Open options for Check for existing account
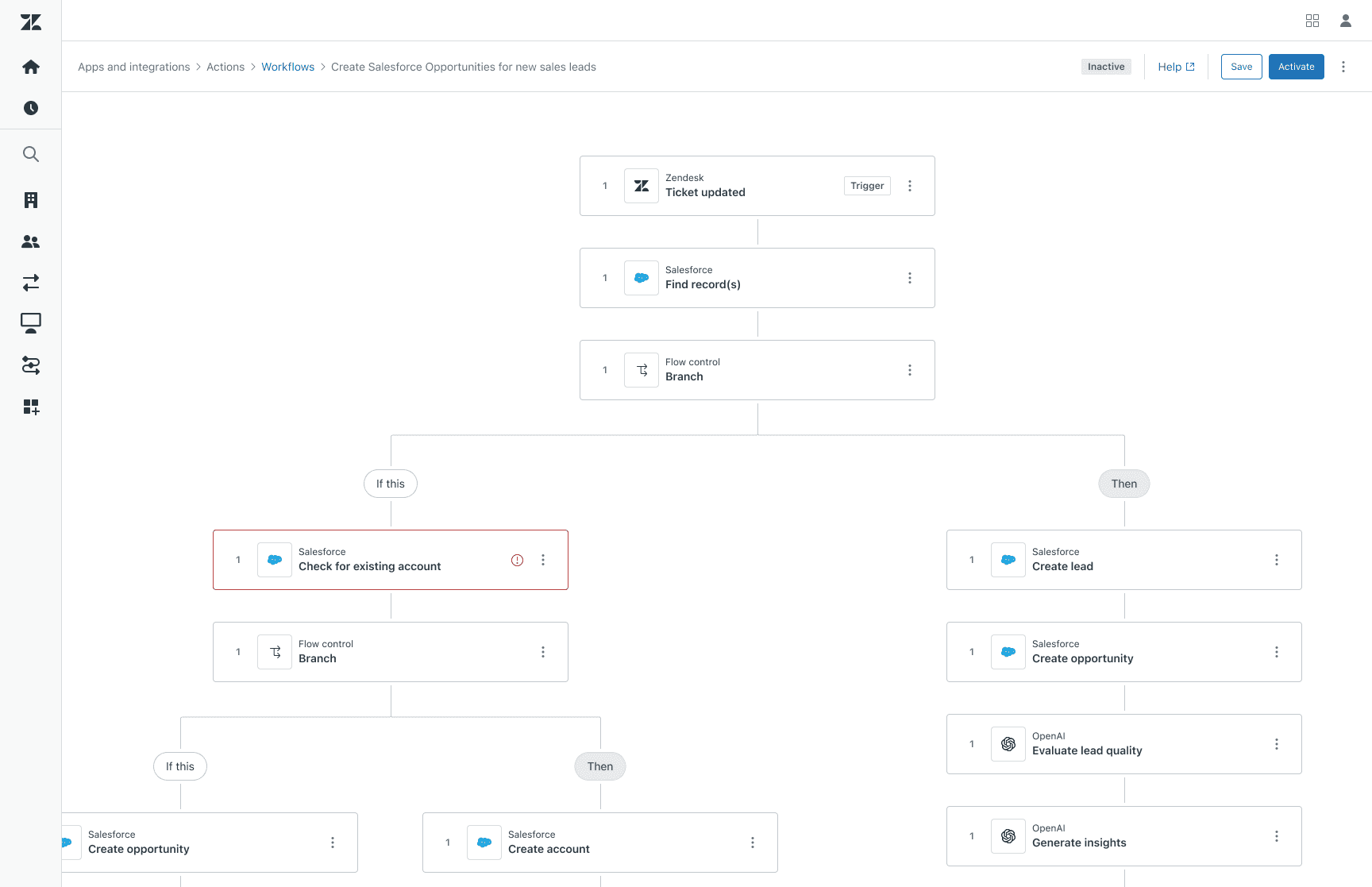 [x=543, y=560]
